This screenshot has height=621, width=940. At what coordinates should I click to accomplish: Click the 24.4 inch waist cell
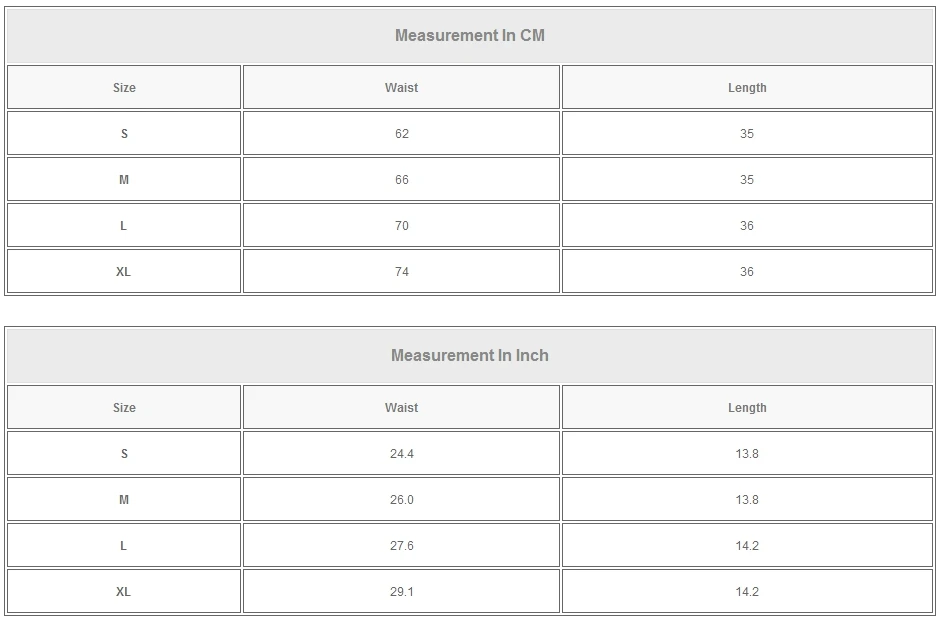tap(401, 454)
